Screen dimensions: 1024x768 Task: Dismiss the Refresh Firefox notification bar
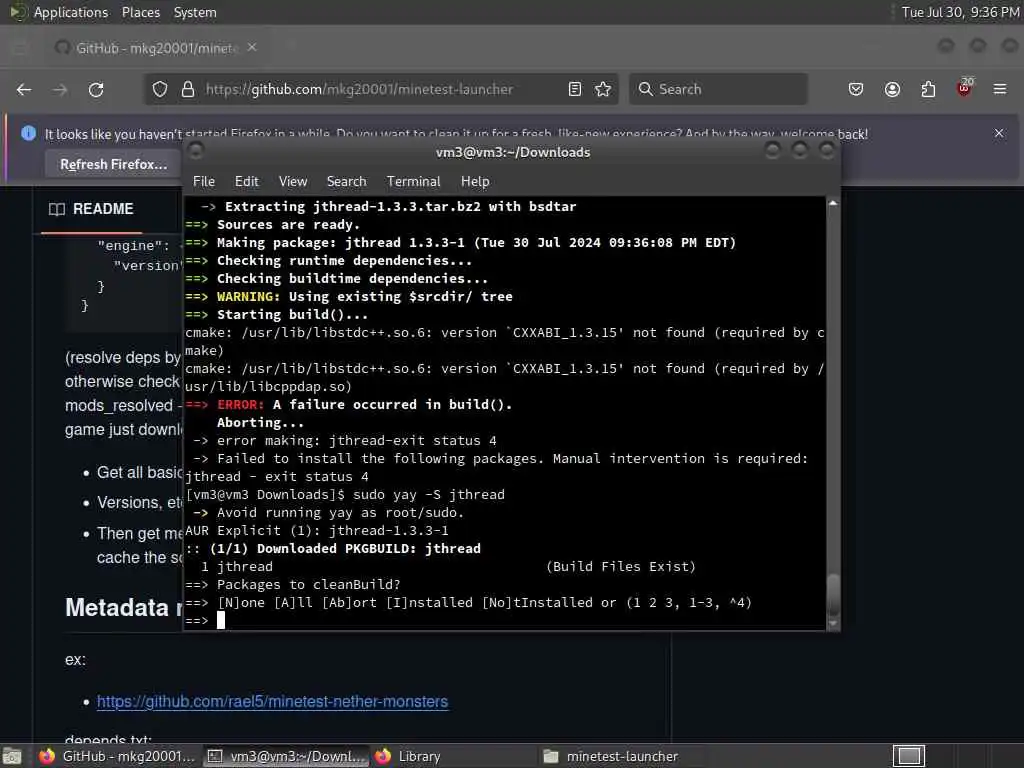(999, 133)
